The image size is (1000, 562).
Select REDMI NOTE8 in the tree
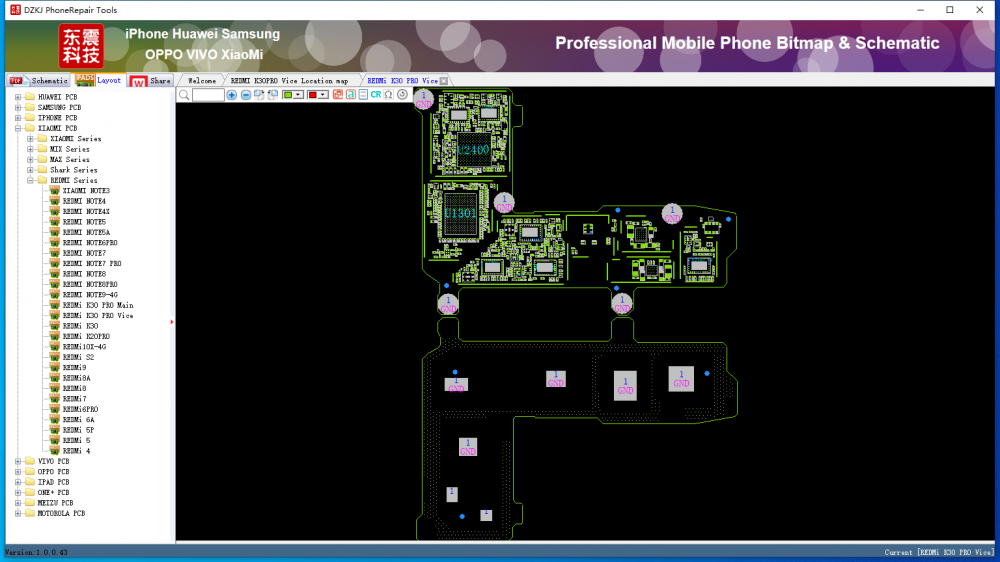click(x=84, y=274)
